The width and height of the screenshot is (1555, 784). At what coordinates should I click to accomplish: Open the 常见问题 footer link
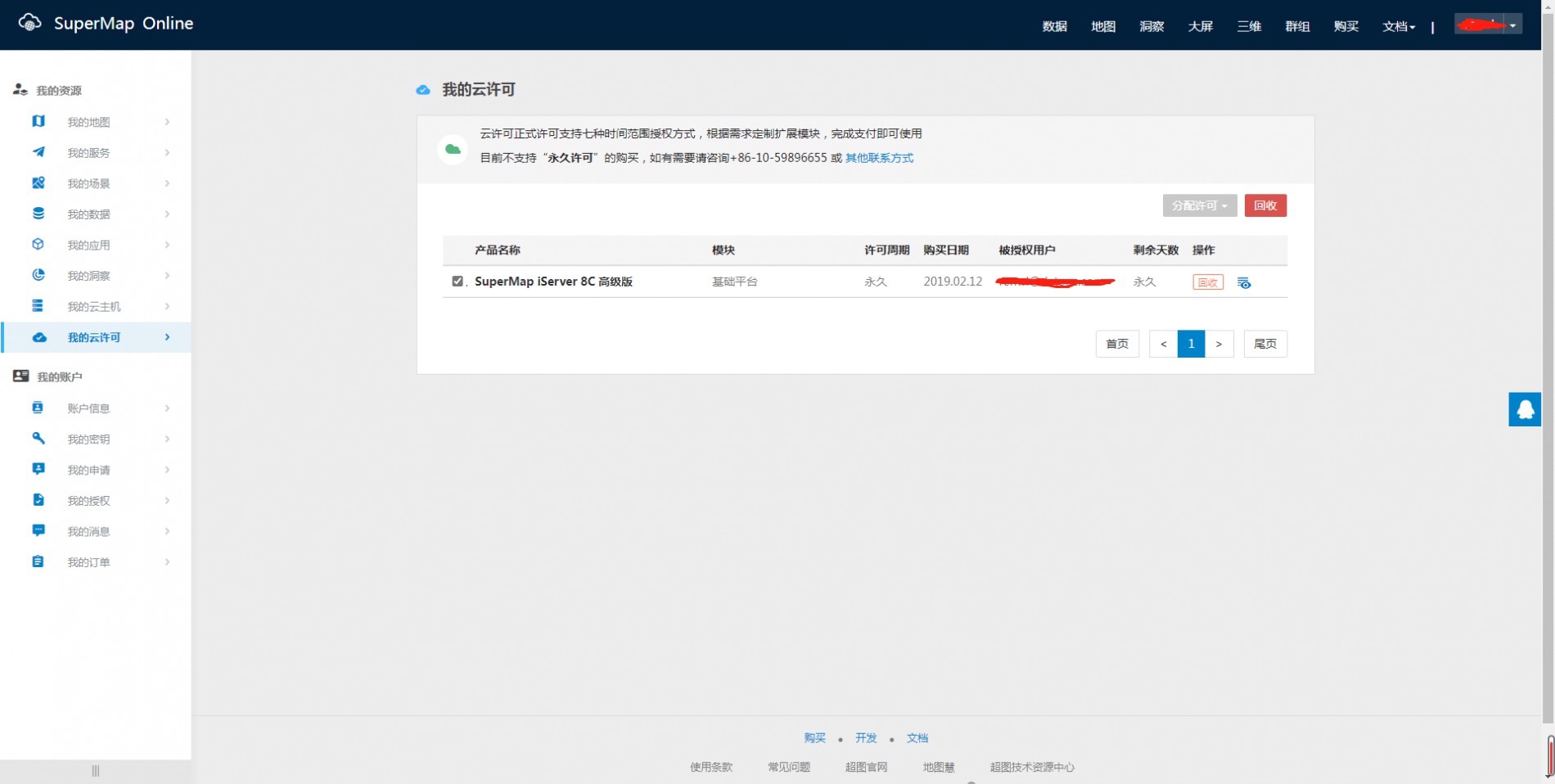coord(789,767)
